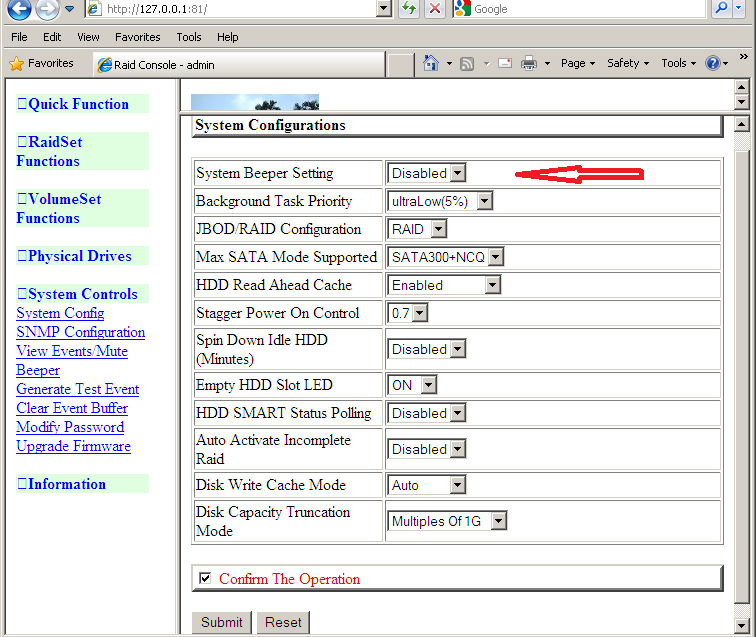Viewport: 756px width, 637px height.
Task: Open the HDD SMART Status Polling dropdown
Action: pyautogui.click(x=427, y=413)
